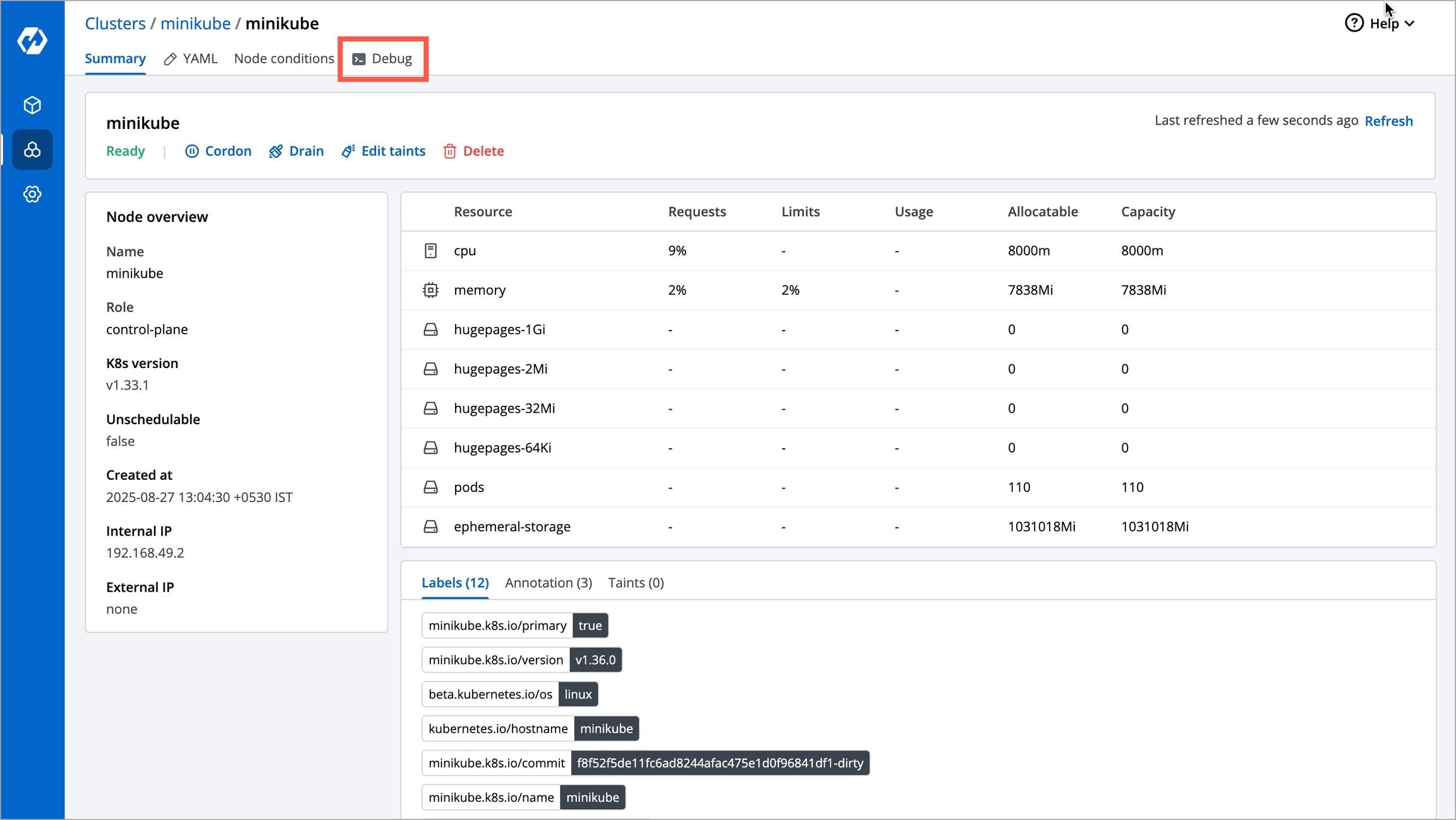Click the app logo in sidebar

[32, 41]
